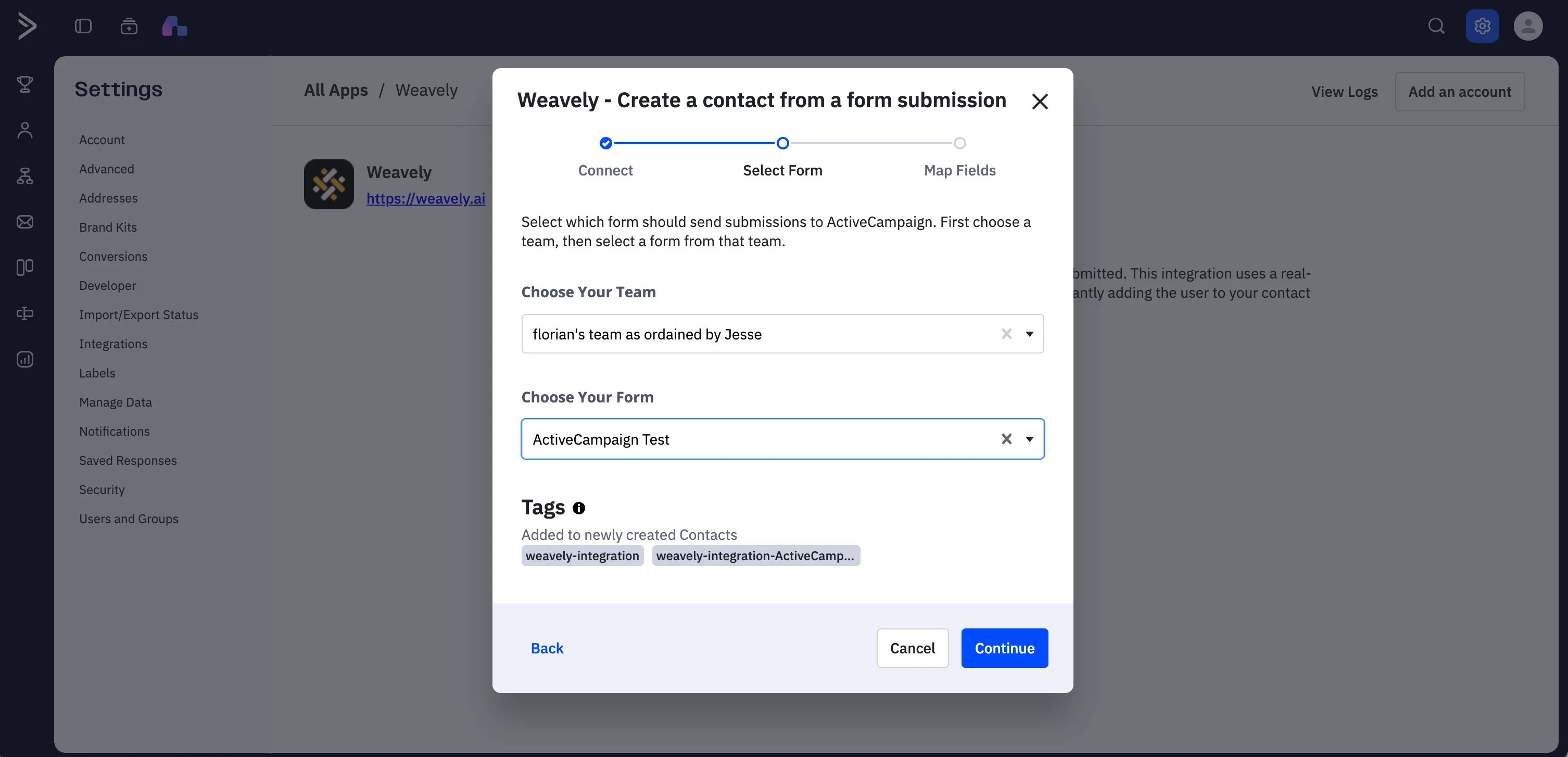Clear the selected form ActiveCampaign Test
1568x757 pixels.
(x=1006, y=439)
